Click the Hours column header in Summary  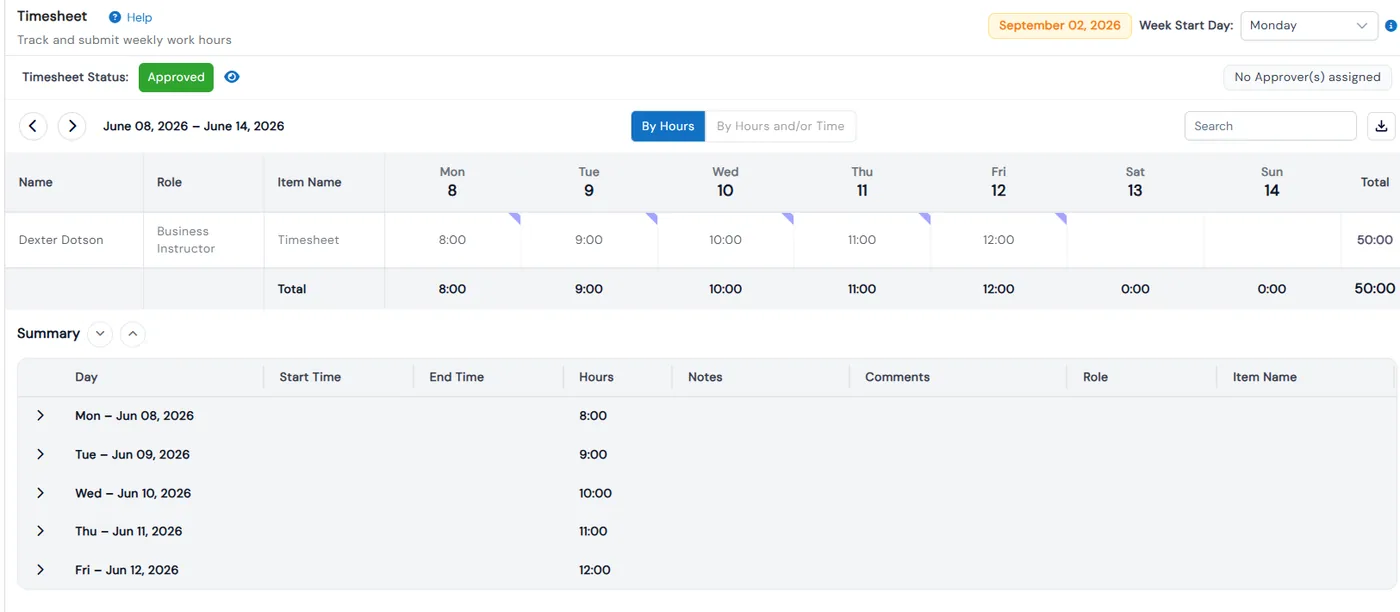tap(618, 377)
